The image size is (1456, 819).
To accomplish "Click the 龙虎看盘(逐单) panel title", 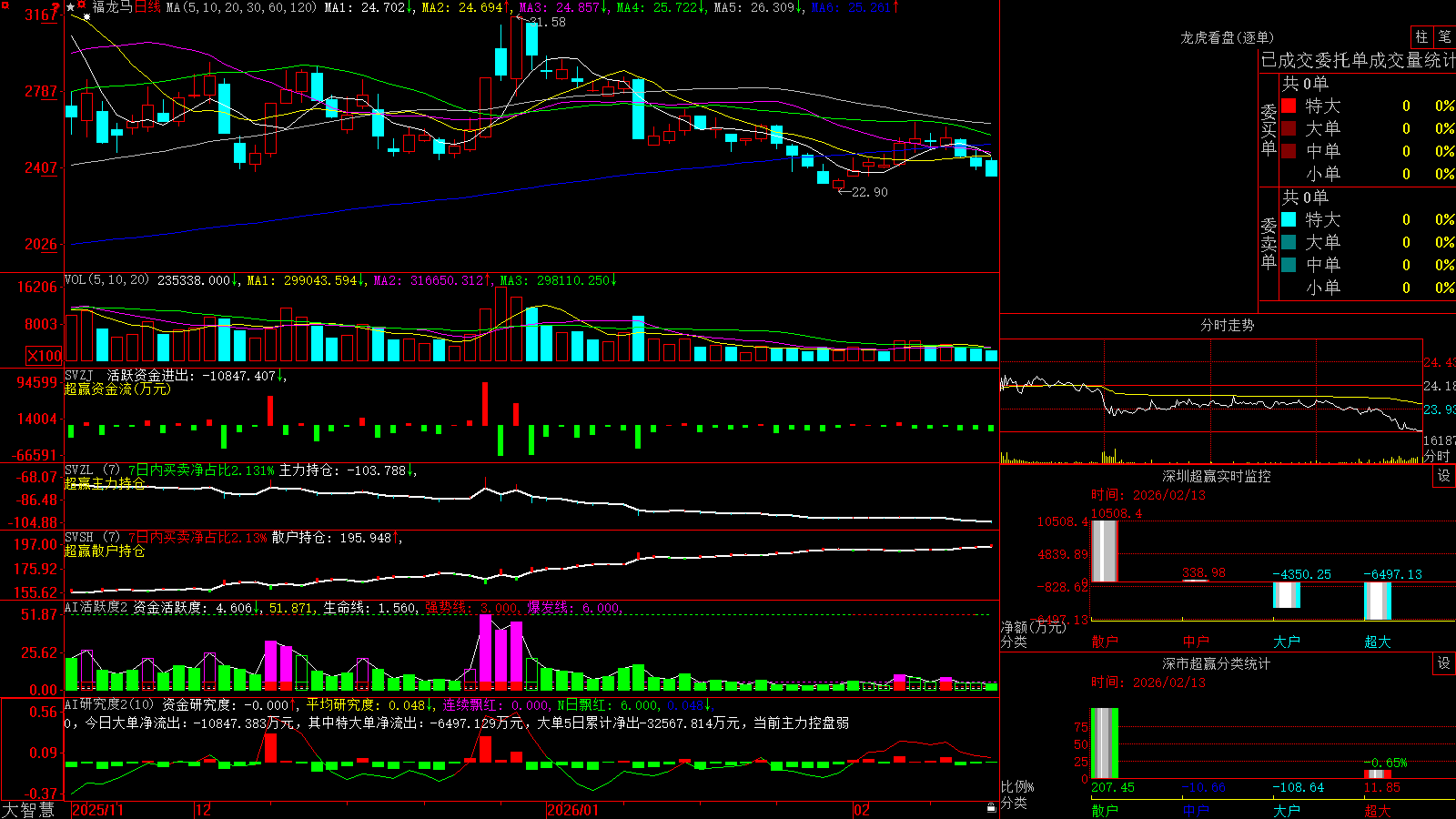I will coord(1227,37).
